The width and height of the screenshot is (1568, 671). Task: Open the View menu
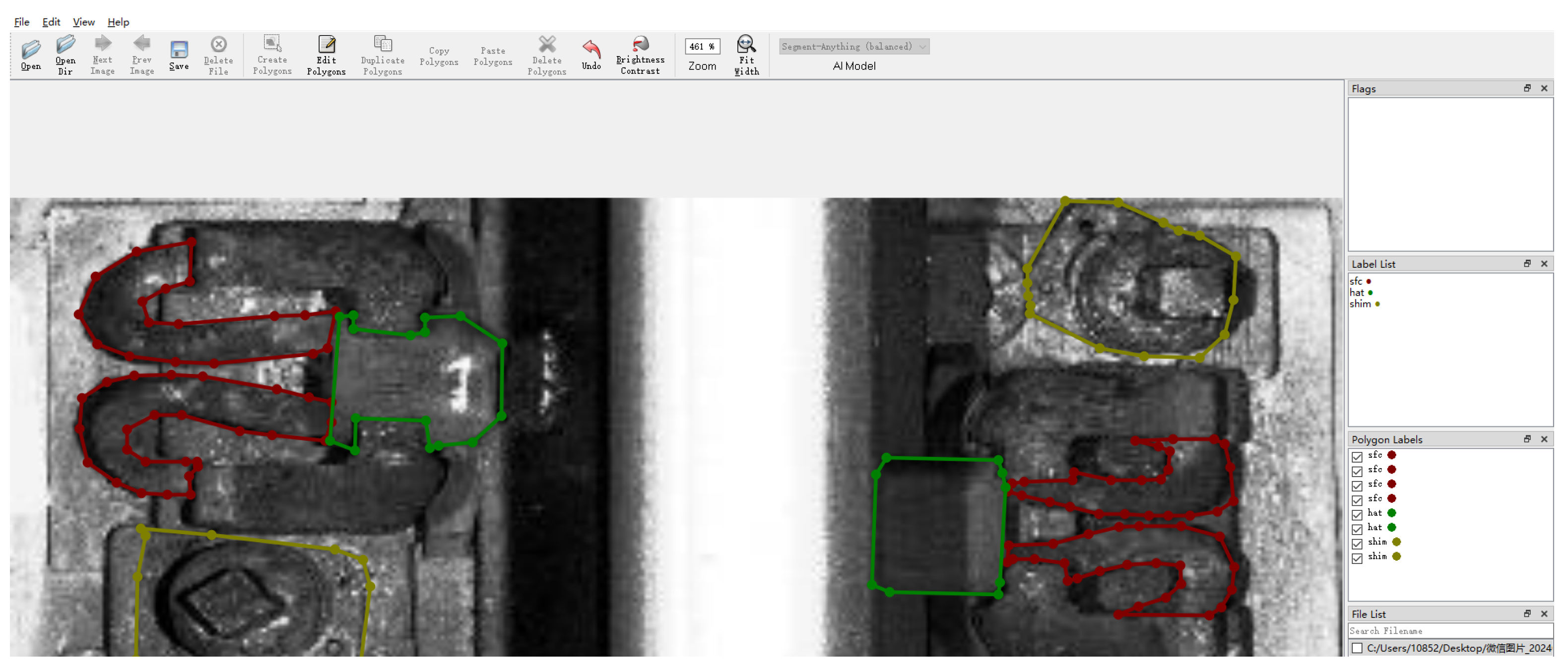(x=83, y=22)
